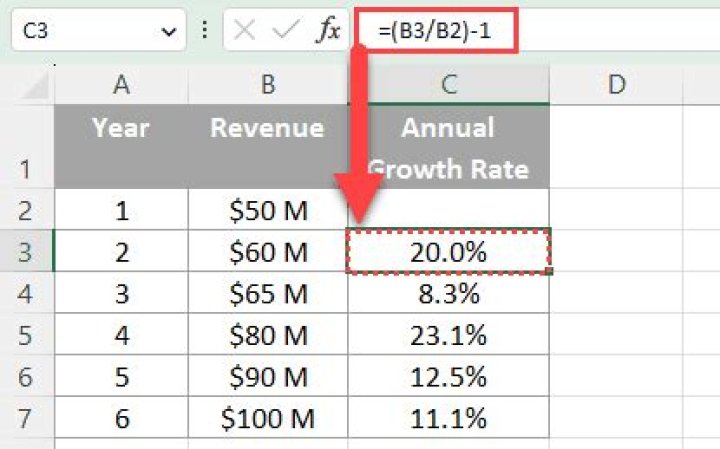Click the three-dot formula bar resize handle

[205, 31]
